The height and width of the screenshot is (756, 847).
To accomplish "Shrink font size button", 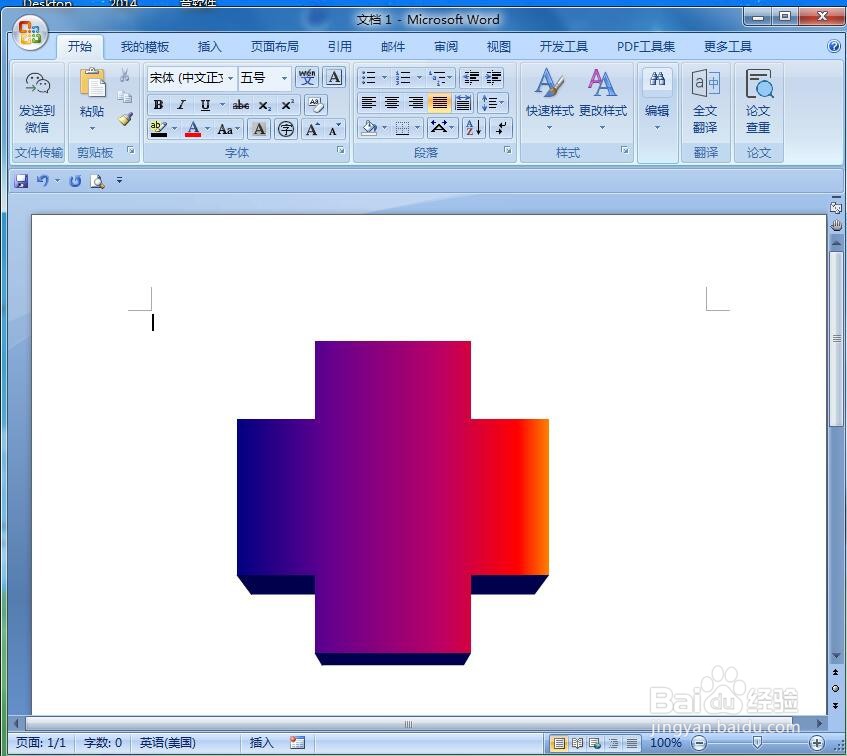I will pyautogui.click(x=335, y=129).
